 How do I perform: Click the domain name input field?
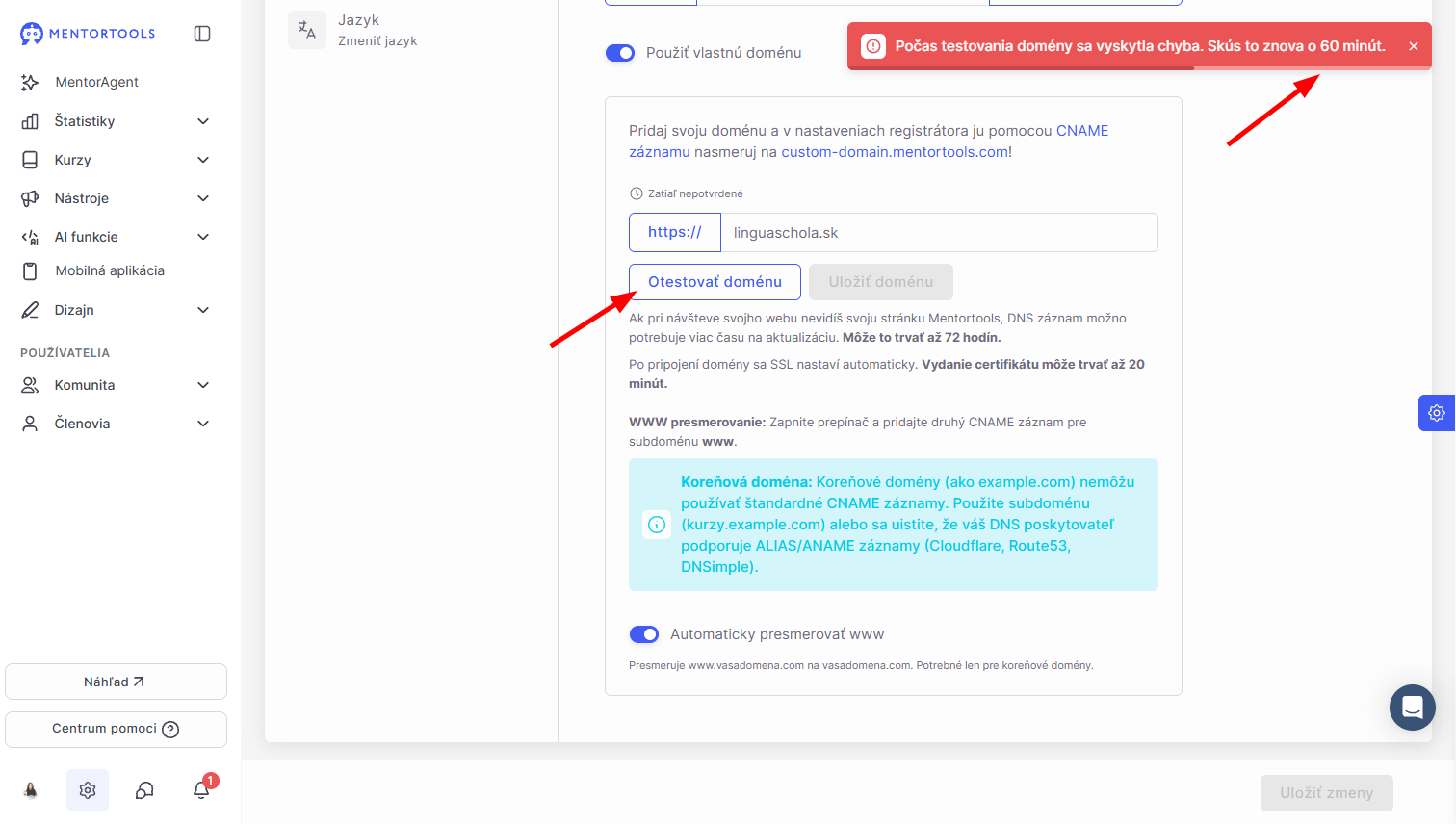(x=939, y=233)
